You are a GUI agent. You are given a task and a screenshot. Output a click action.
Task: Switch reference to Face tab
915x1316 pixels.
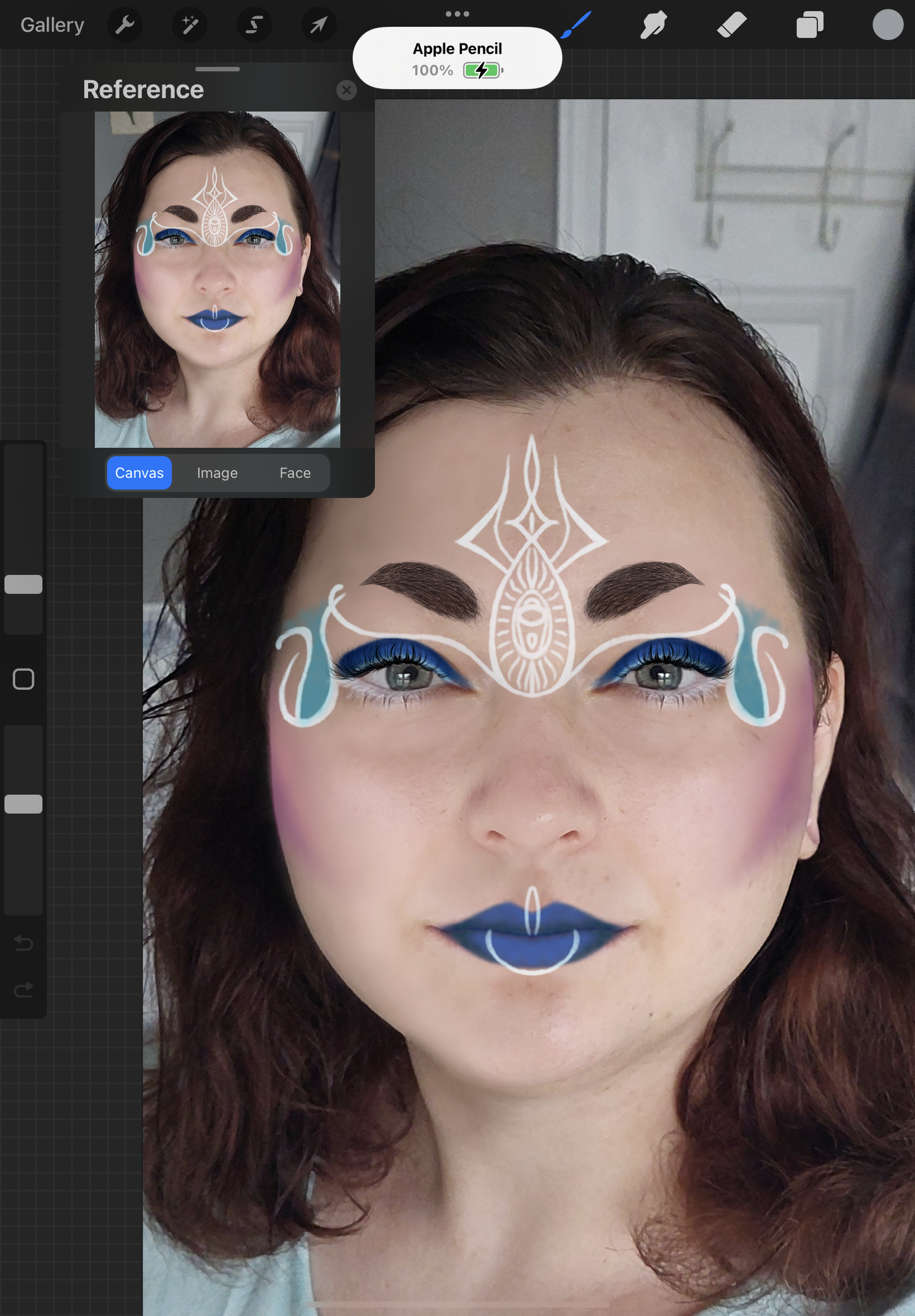(295, 473)
